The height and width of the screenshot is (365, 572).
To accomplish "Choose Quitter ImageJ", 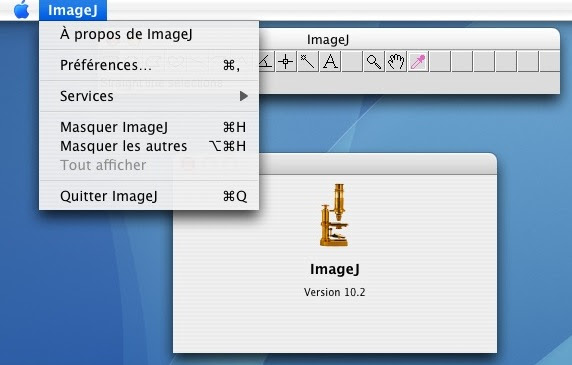I will 149,196.
